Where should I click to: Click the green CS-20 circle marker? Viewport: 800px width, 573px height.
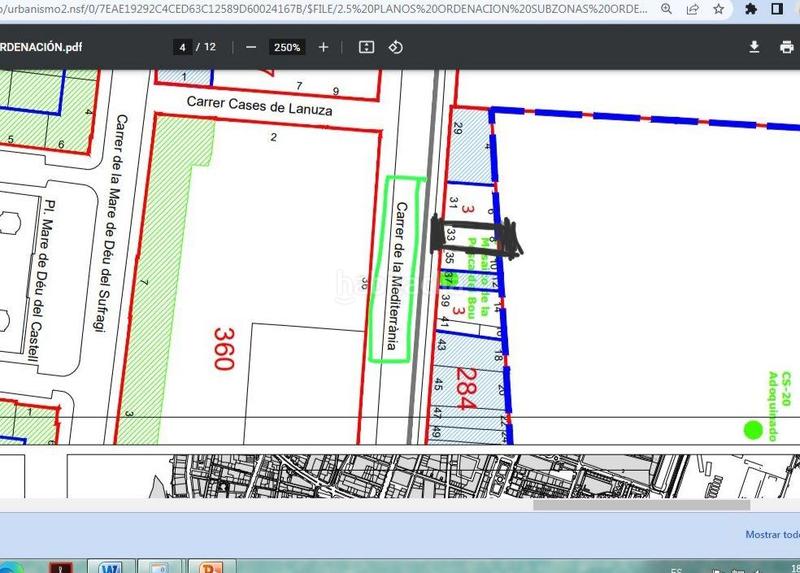[753, 431]
